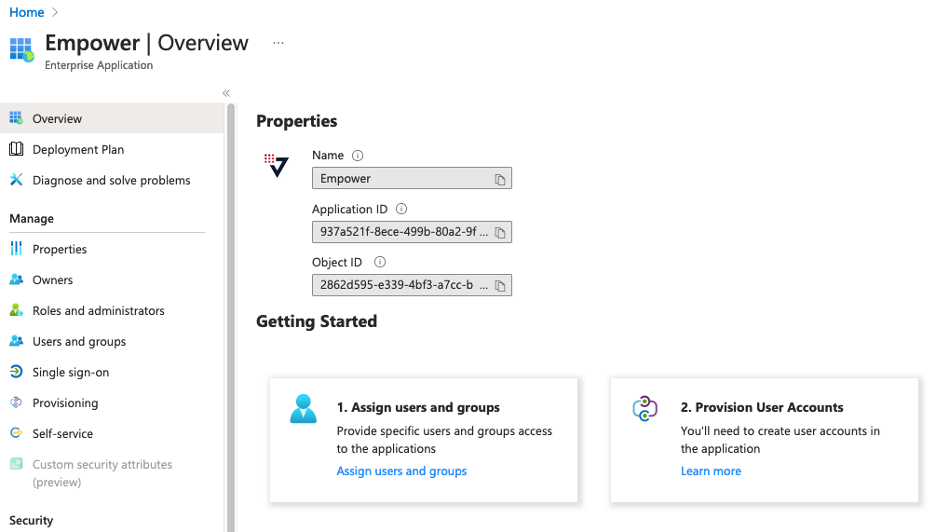936x532 pixels.
Task: Click the Users and groups icon
Action: 16,341
